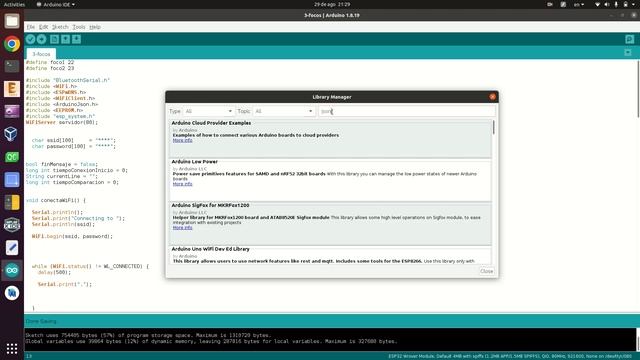Click the volume speaker icon in top bar
Viewport: 640px width, 360px height.
pyautogui.click(x=607, y=4)
